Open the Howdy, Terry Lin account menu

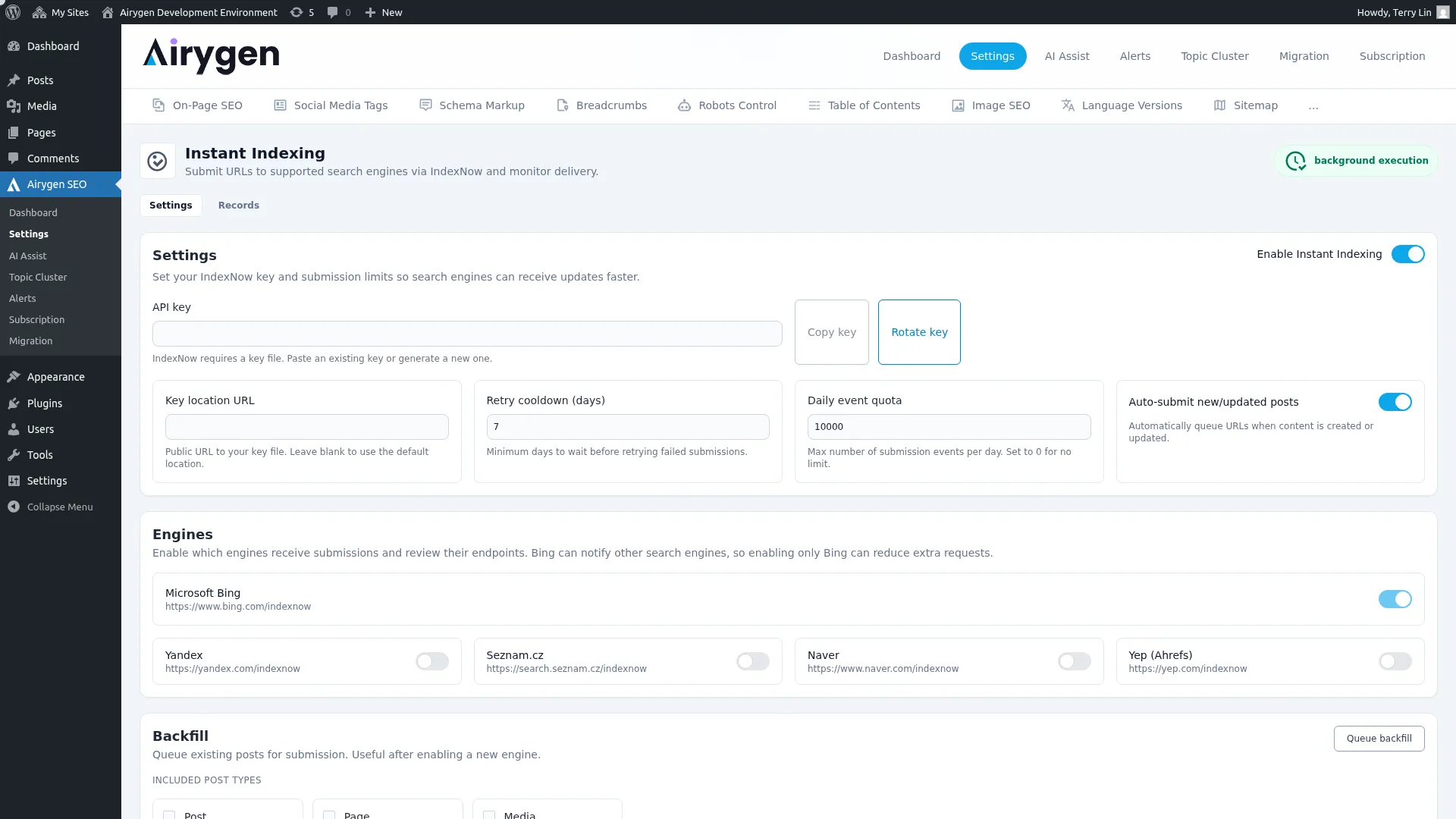click(1403, 12)
